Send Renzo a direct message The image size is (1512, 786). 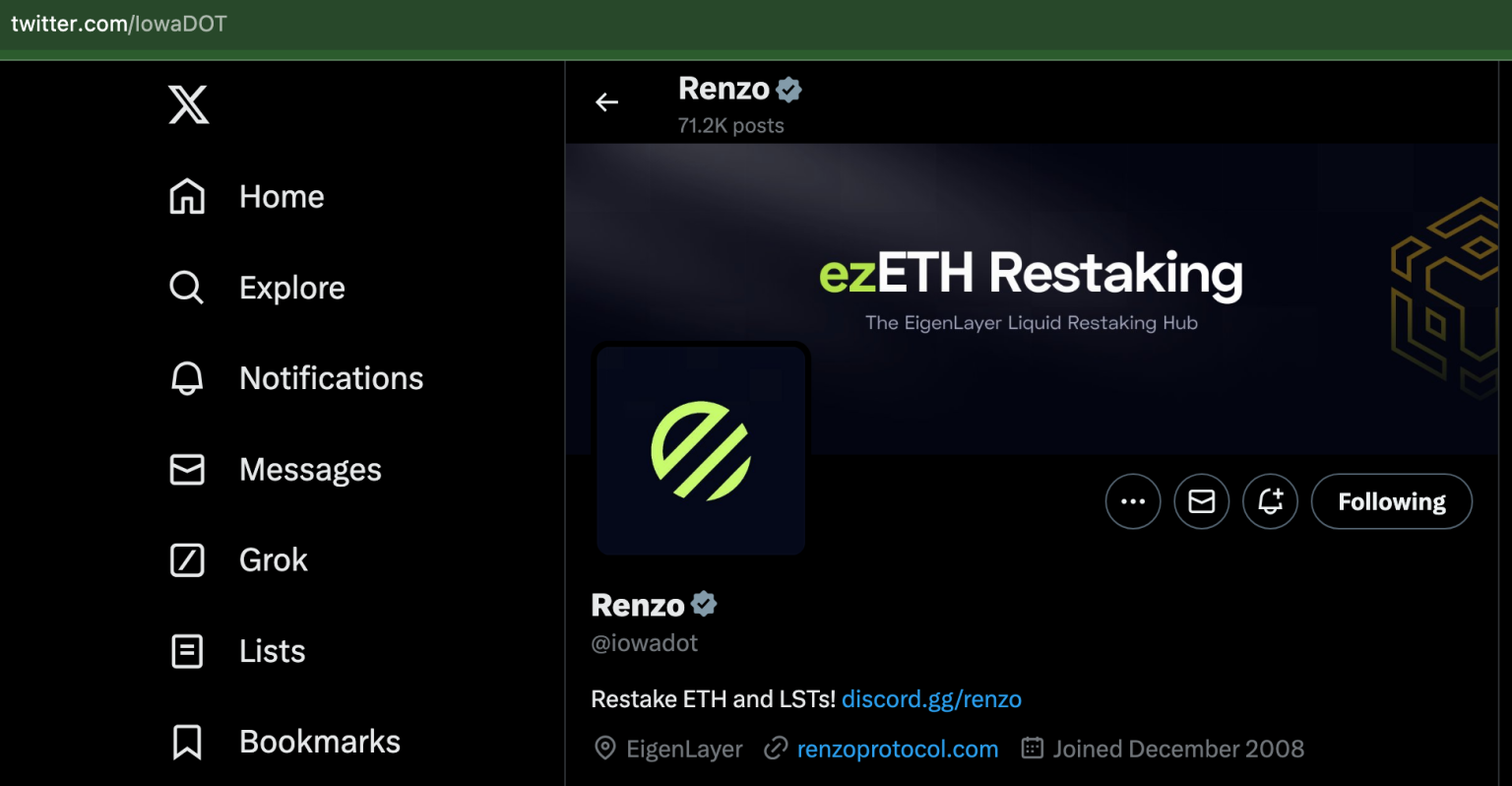click(x=1201, y=501)
